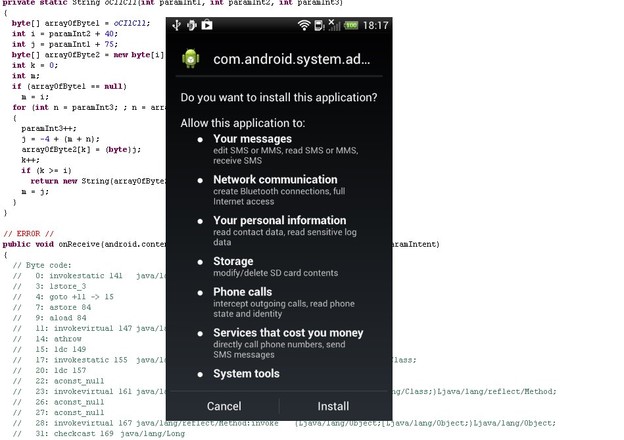This screenshot has height=440, width=624.
Task: Tap the battery level icon
Action: tap(351, 25)
